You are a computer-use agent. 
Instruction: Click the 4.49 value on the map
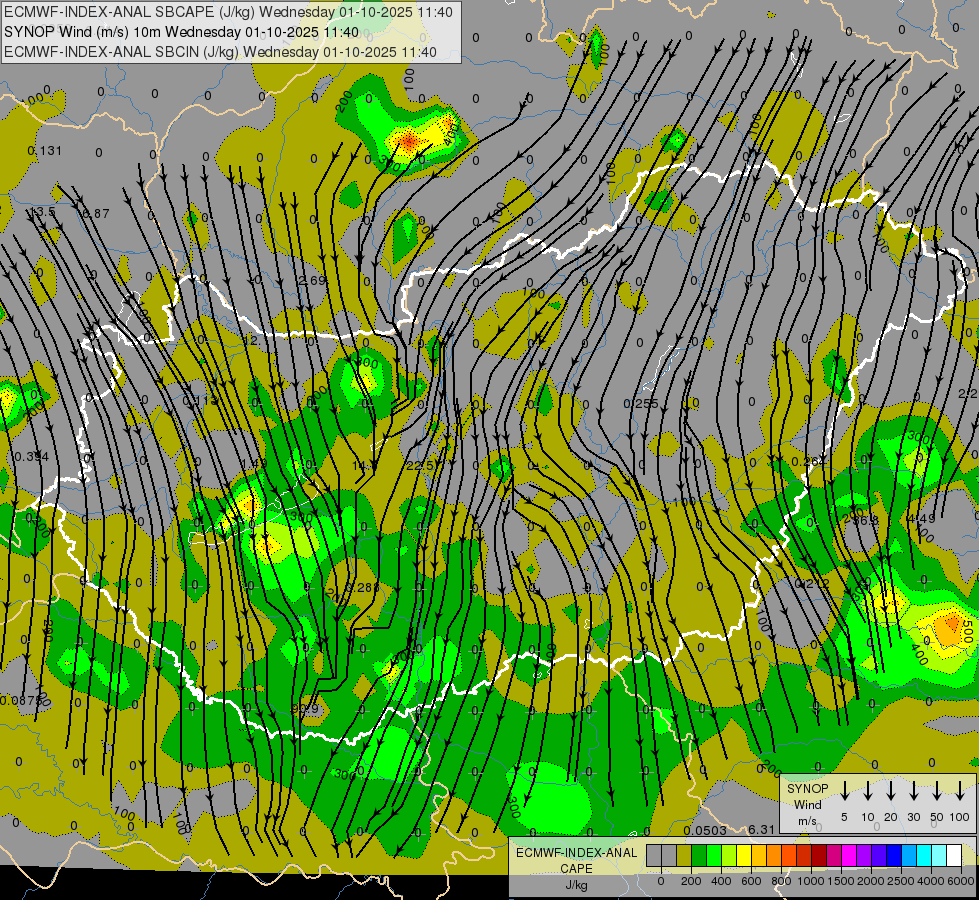click(922, 518)
